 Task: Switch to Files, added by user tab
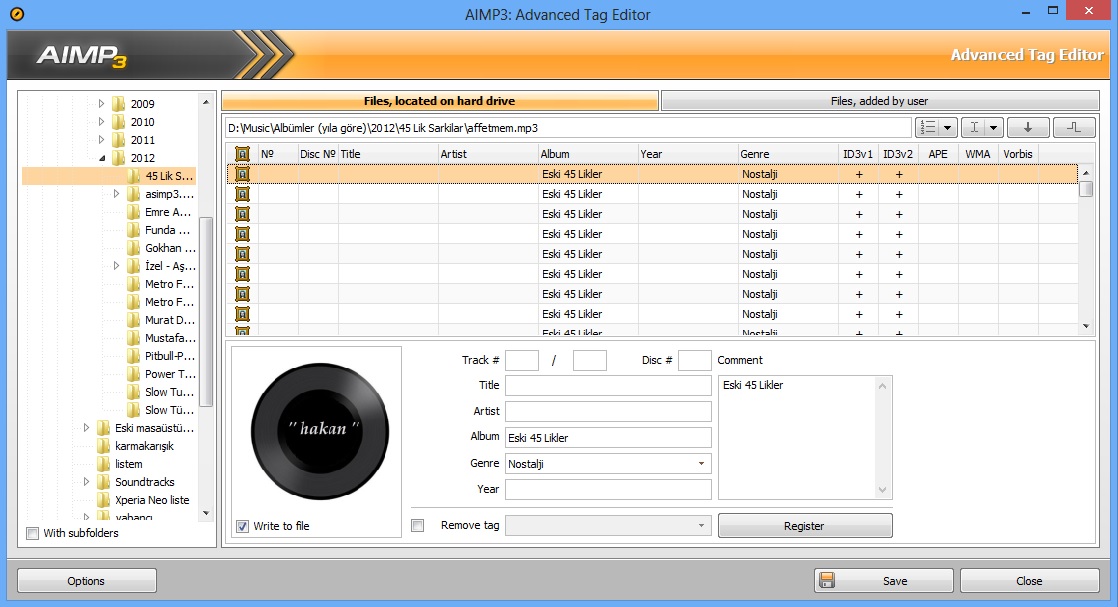(x=879, y=101)
